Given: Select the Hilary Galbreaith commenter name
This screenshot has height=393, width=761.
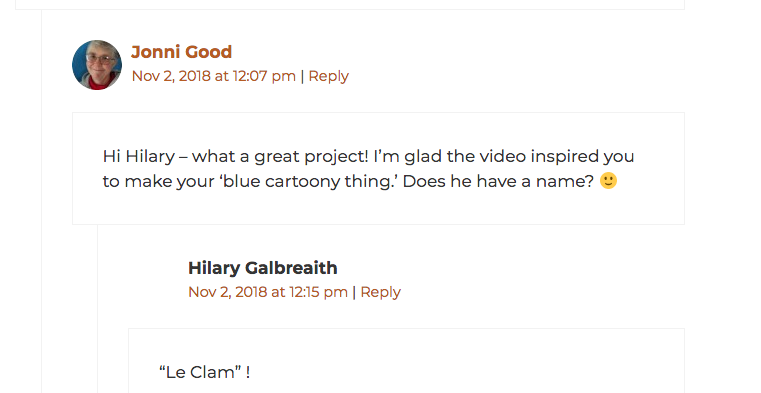Looking at the screenshot, I should [x=263, y=268].
